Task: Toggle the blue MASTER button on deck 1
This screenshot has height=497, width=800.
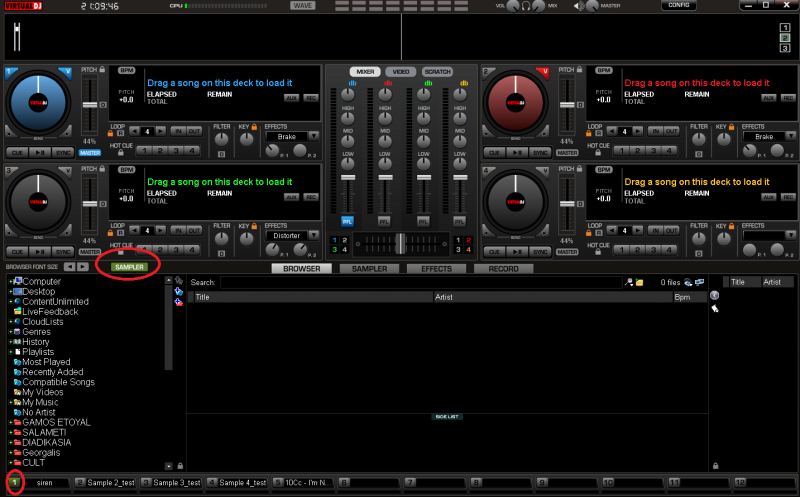Action: [x=90, y=153]
